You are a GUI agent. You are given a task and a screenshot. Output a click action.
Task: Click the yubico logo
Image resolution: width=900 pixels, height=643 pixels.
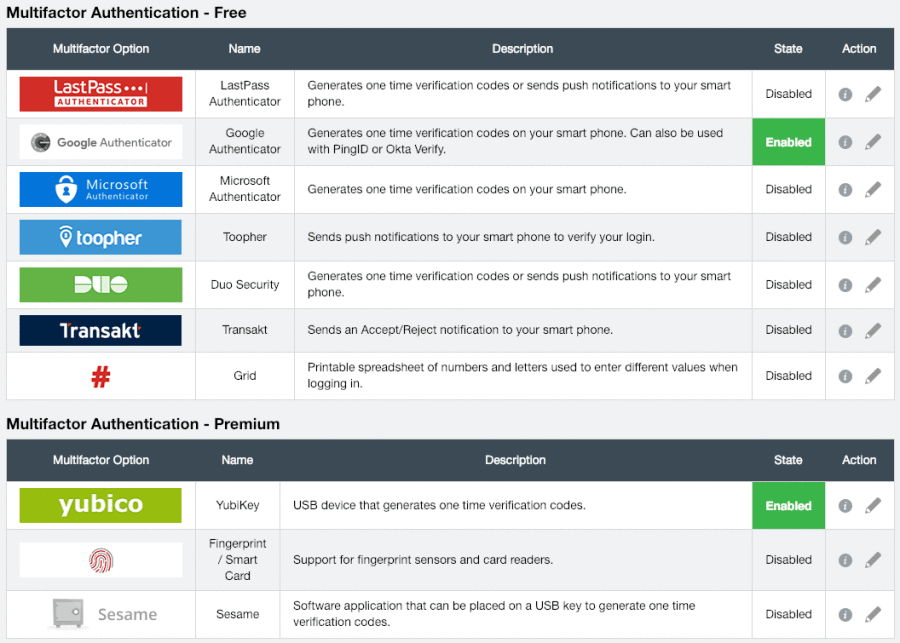pyautogui.click(x=100, y=505)
